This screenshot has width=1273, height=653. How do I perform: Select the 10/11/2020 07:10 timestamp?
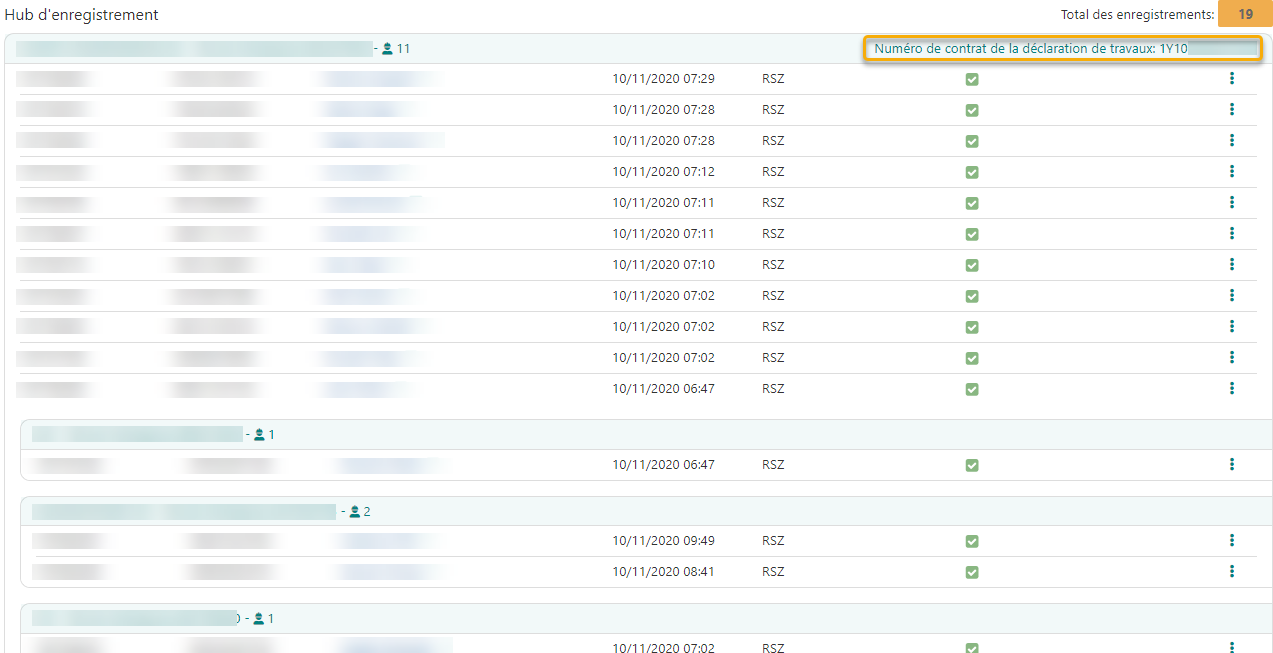663,265
